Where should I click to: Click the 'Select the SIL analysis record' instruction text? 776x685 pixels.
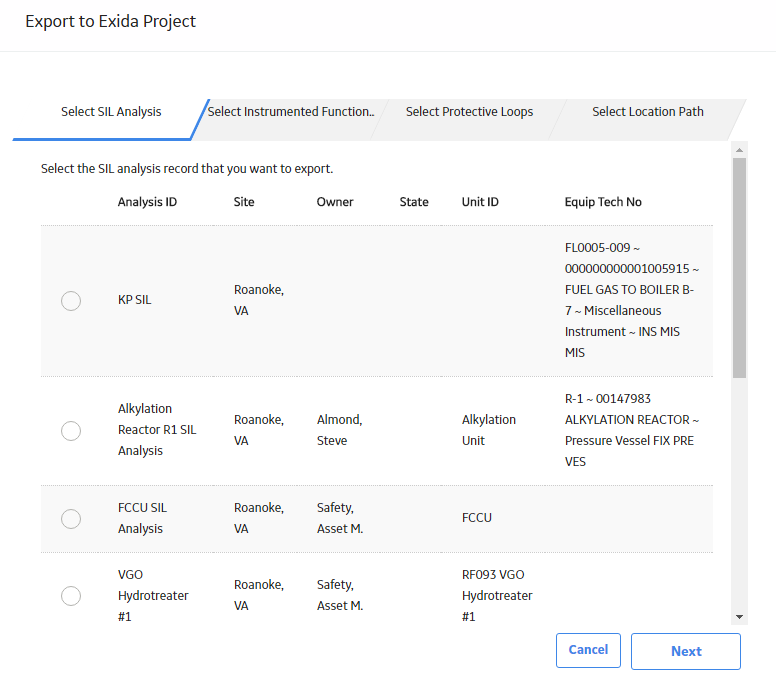click(x=187, y=169)
